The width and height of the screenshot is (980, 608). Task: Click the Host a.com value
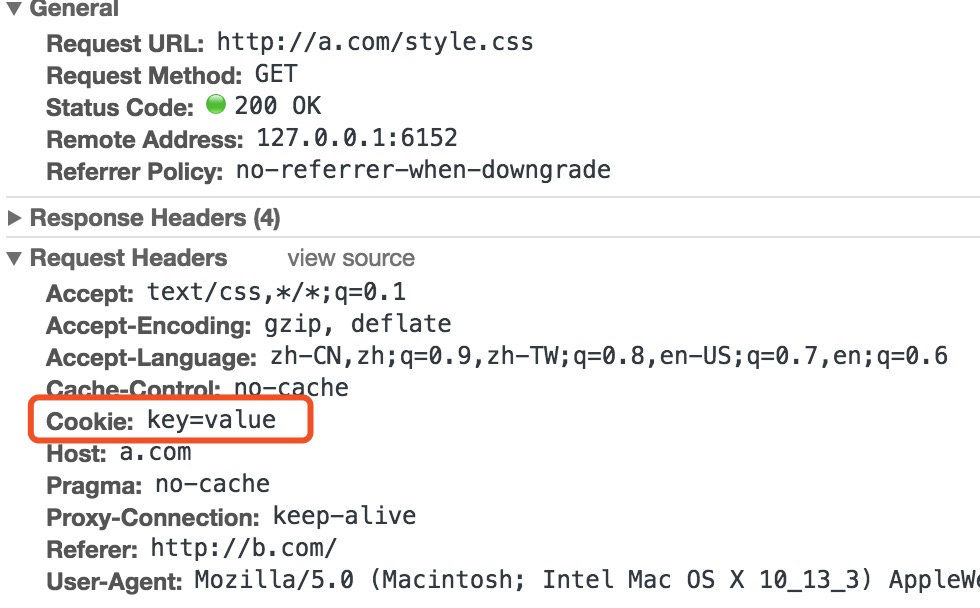[155, 452]
